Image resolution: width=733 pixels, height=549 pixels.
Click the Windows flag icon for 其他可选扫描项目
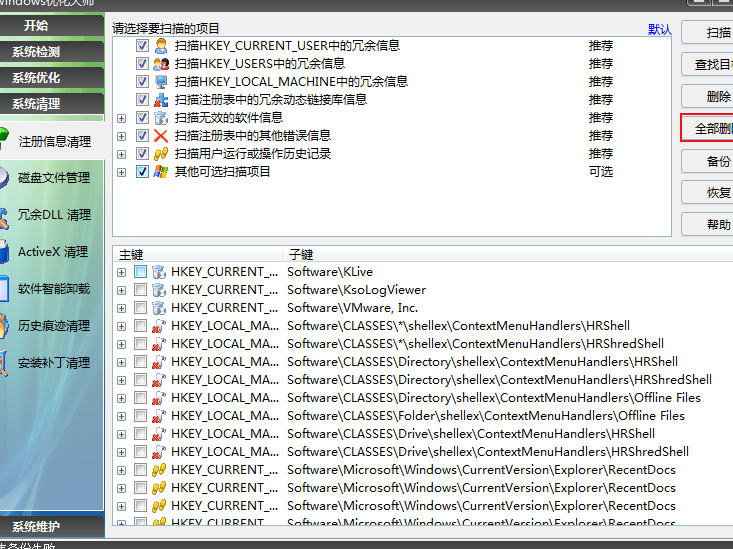click(x=161, y=172)
